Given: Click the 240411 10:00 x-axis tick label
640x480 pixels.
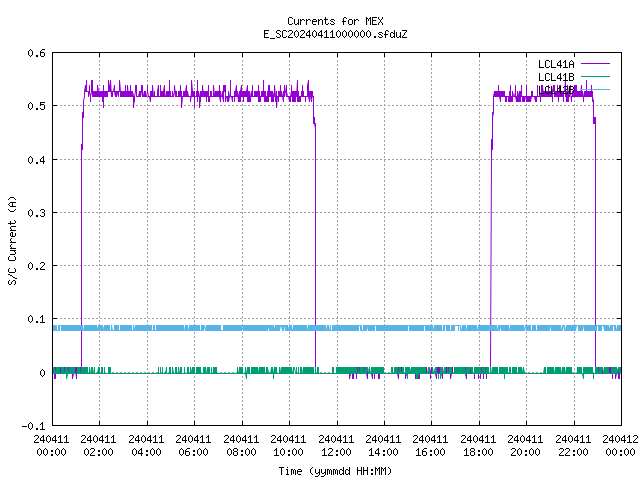Looking at the screenshot, I should (x=288, y=446).
